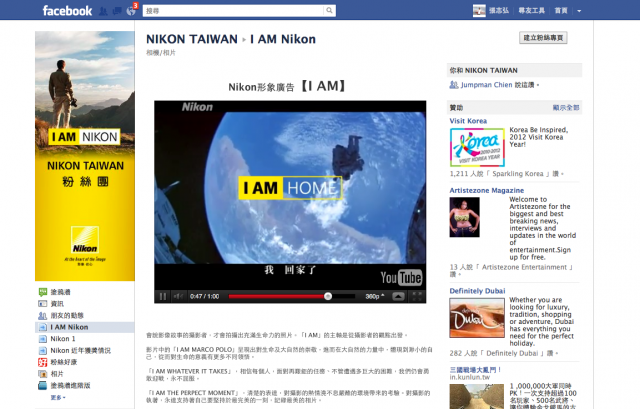Open Definitely Dubai ad title

pyautogui.click(x=477, y=291)
